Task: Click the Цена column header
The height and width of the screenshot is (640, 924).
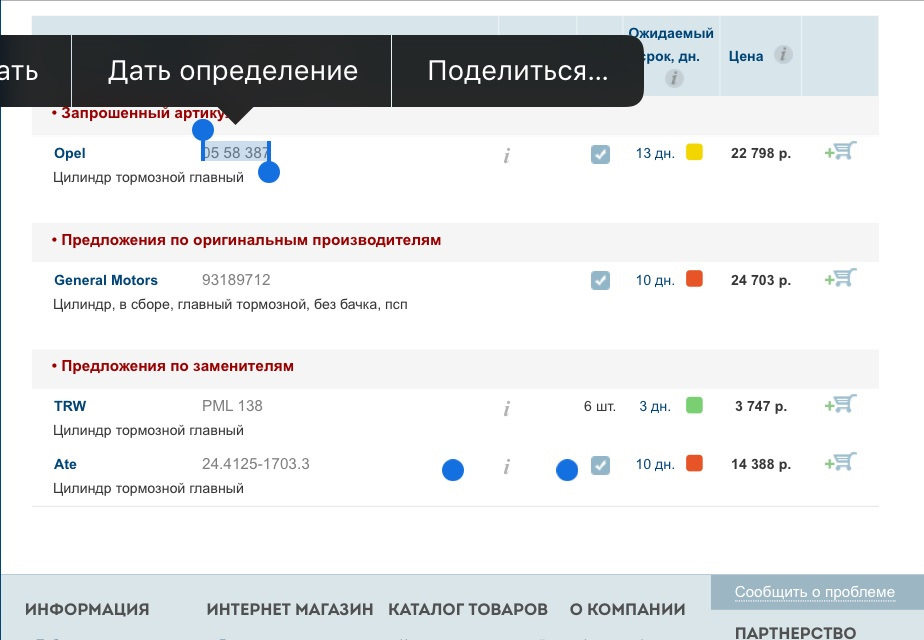Action: point(745,57)
